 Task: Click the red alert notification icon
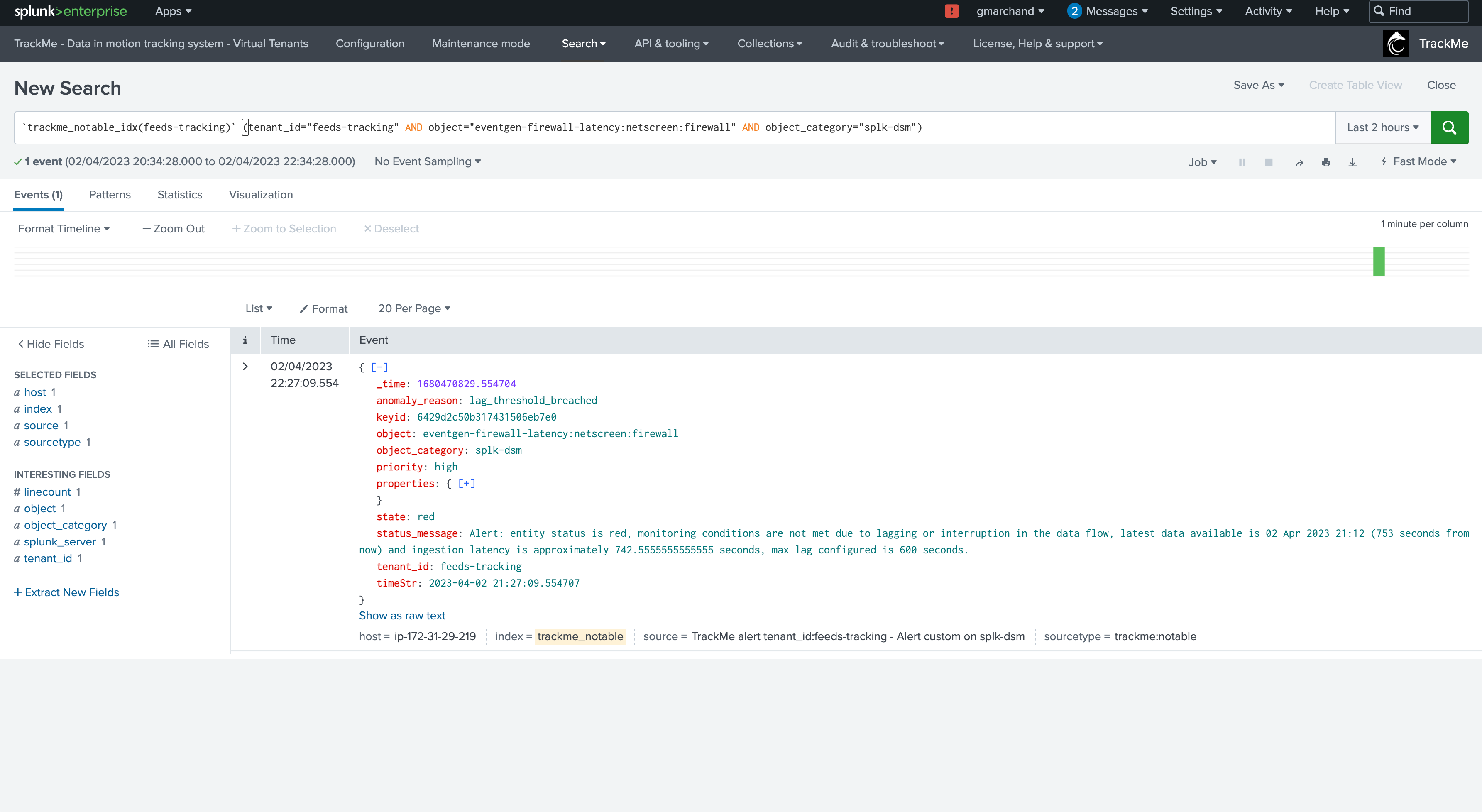coord(951,11)
